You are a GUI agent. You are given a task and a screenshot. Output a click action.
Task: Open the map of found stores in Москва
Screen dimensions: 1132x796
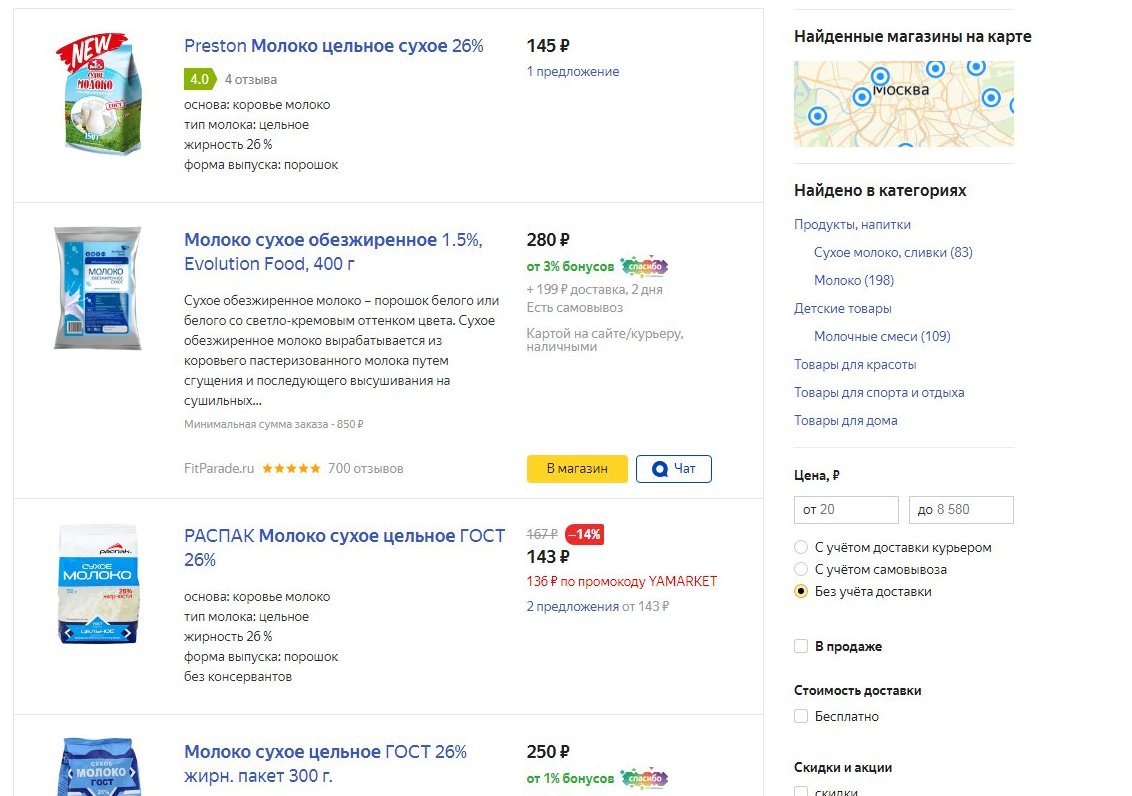coord(903,104)
